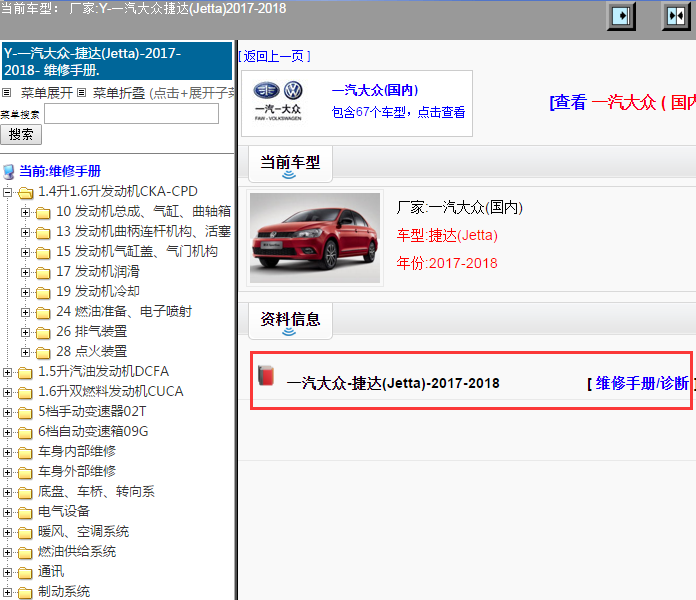Screen dimensions: 696x600
Task: Select 1.6升双燃料发动机CUCA tree label
Action: 111,391
